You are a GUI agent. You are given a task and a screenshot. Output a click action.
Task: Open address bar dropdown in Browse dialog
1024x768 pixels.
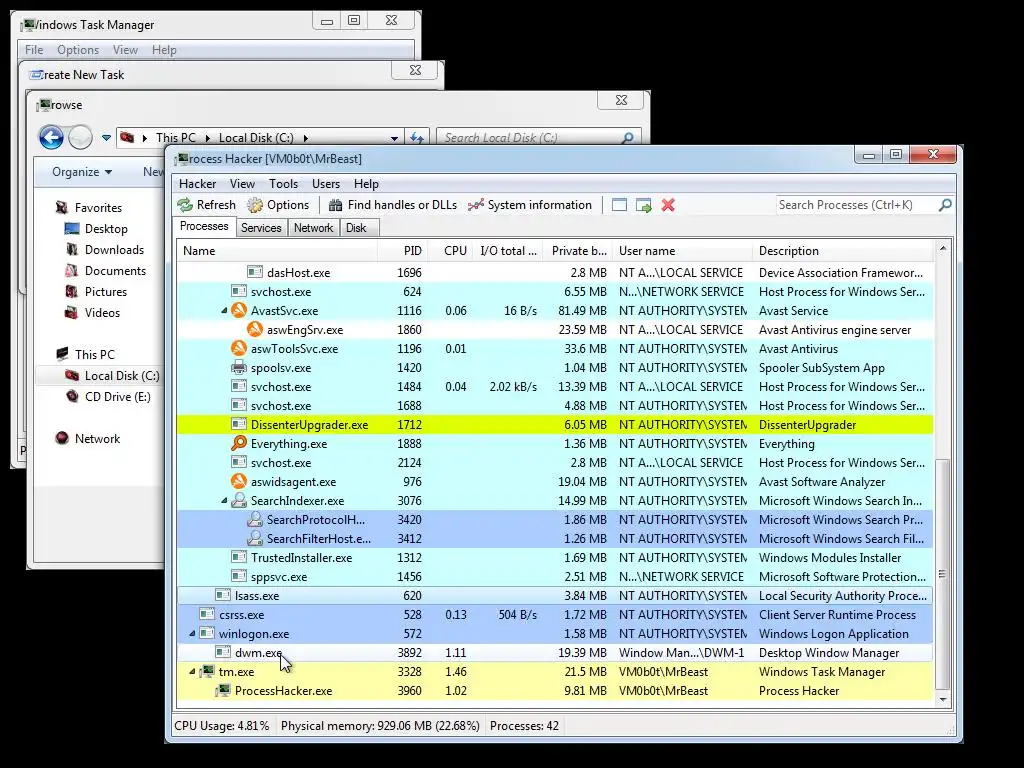coord(394,138)
